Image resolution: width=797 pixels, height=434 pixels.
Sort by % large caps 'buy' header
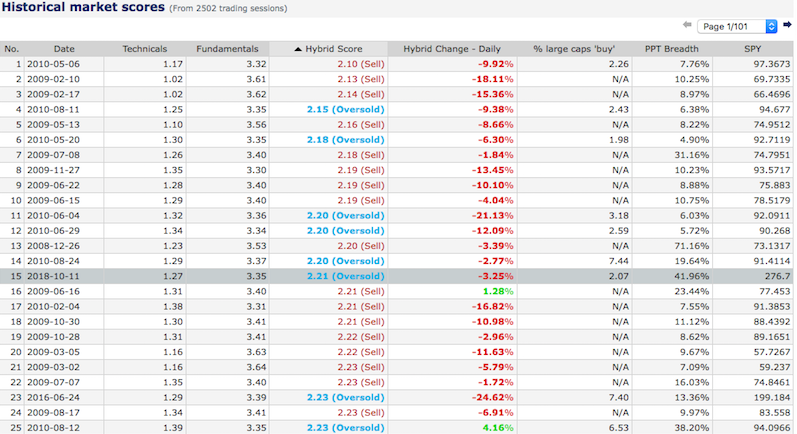coord(574,49)
